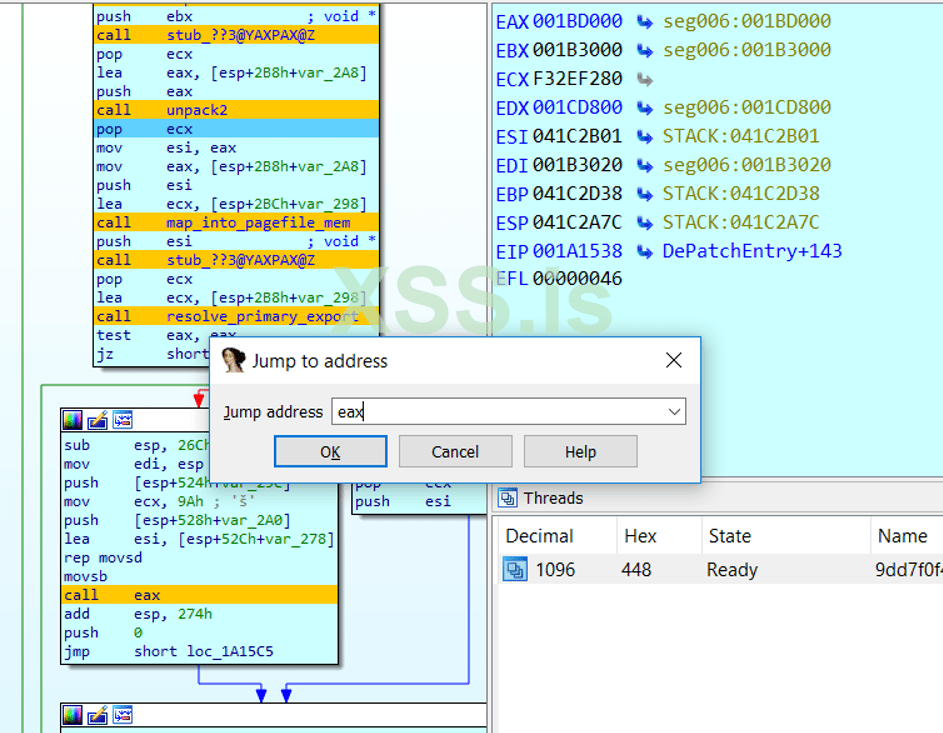943x733 pixels.
Task: Close the Jump to address dialog
Action: (x=674, y=360)
